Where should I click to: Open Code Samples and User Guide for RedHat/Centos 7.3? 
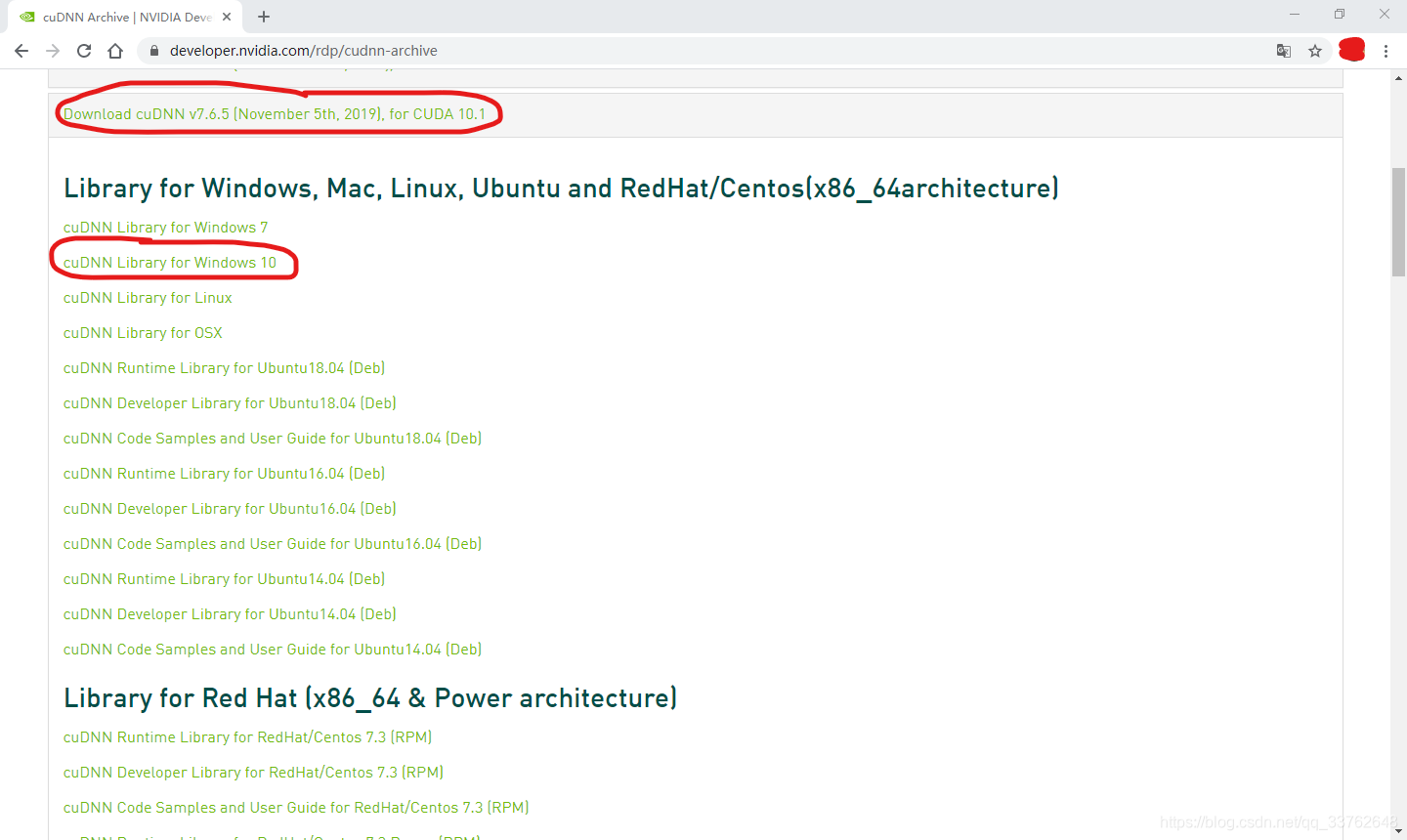pyautogui.click(x=296, y=808)
